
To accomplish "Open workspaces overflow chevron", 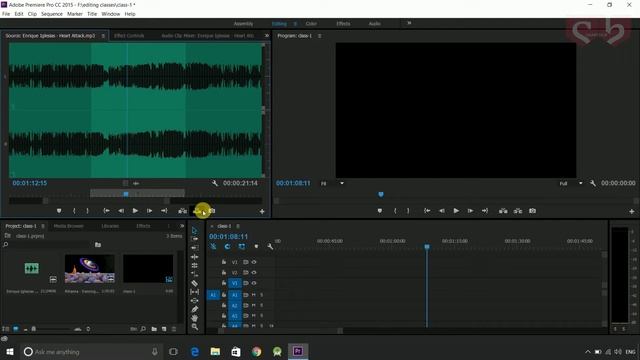I will pos(409,23).
